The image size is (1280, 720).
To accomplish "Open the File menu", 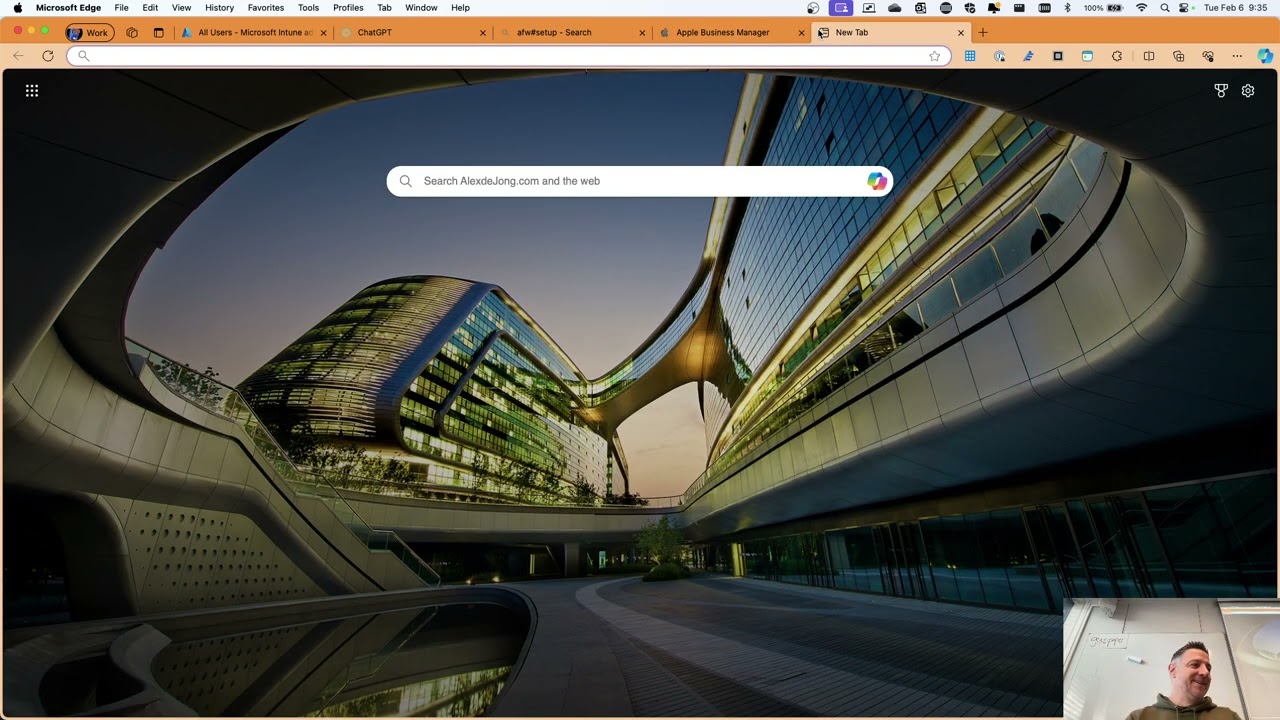I will 121,8.
